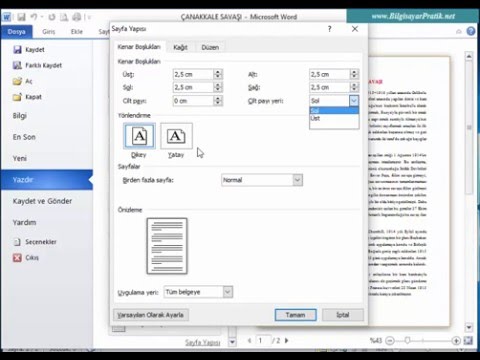480x360 pixels.
Task: Click Varsayılan Olarak Ayarla button
Action: [151, 315]
